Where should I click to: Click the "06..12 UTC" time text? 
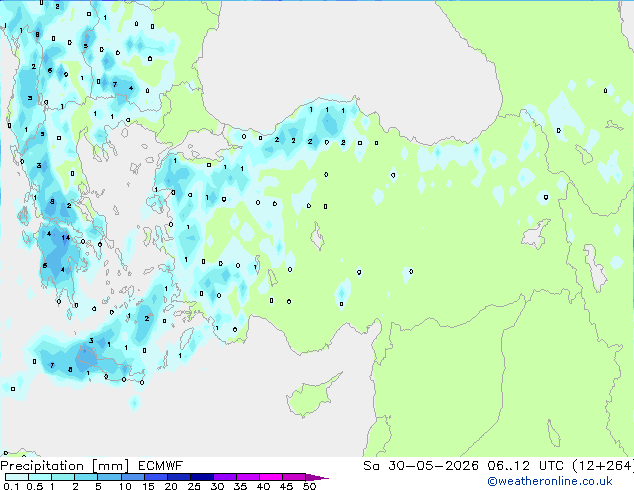[525, 466]
